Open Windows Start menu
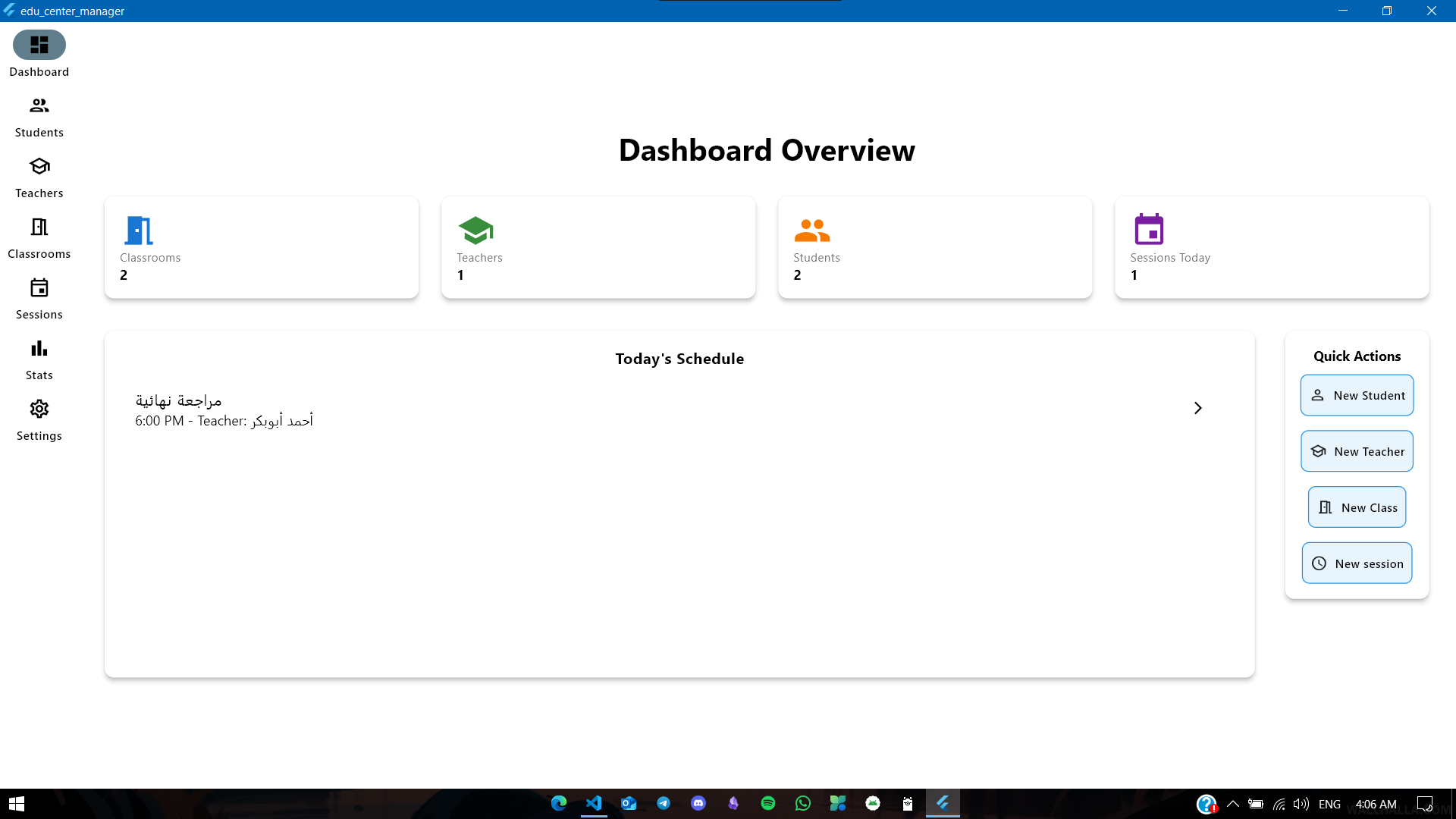This screenshot has height=819, width=1456. tap(17, 804)
